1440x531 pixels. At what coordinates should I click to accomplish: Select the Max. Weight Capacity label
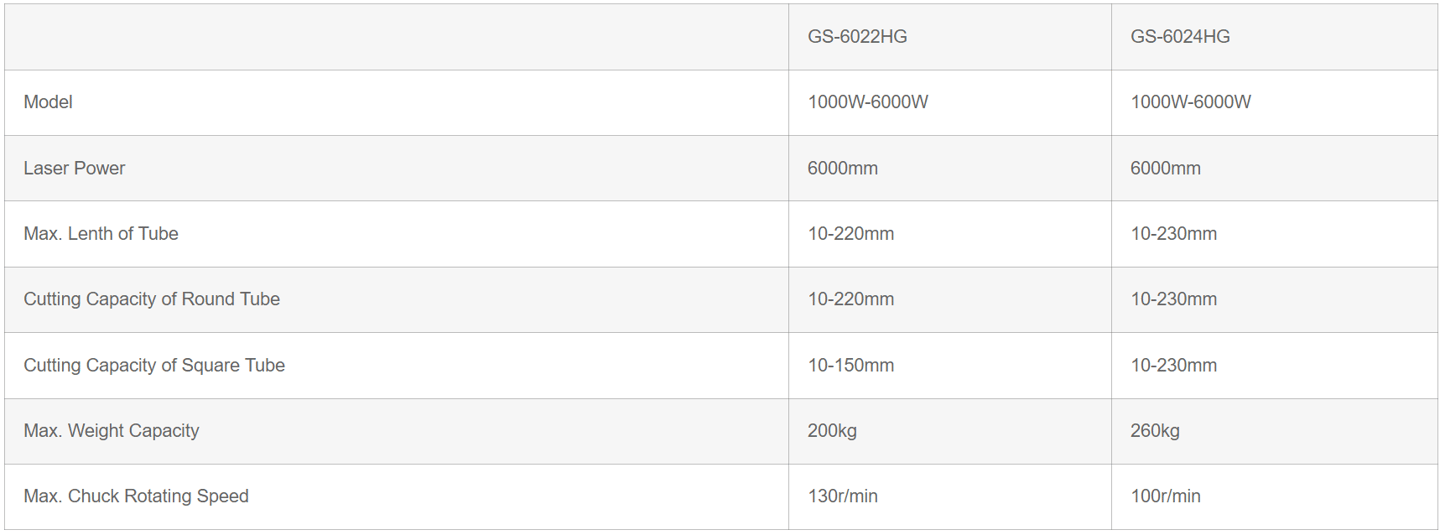111,431
